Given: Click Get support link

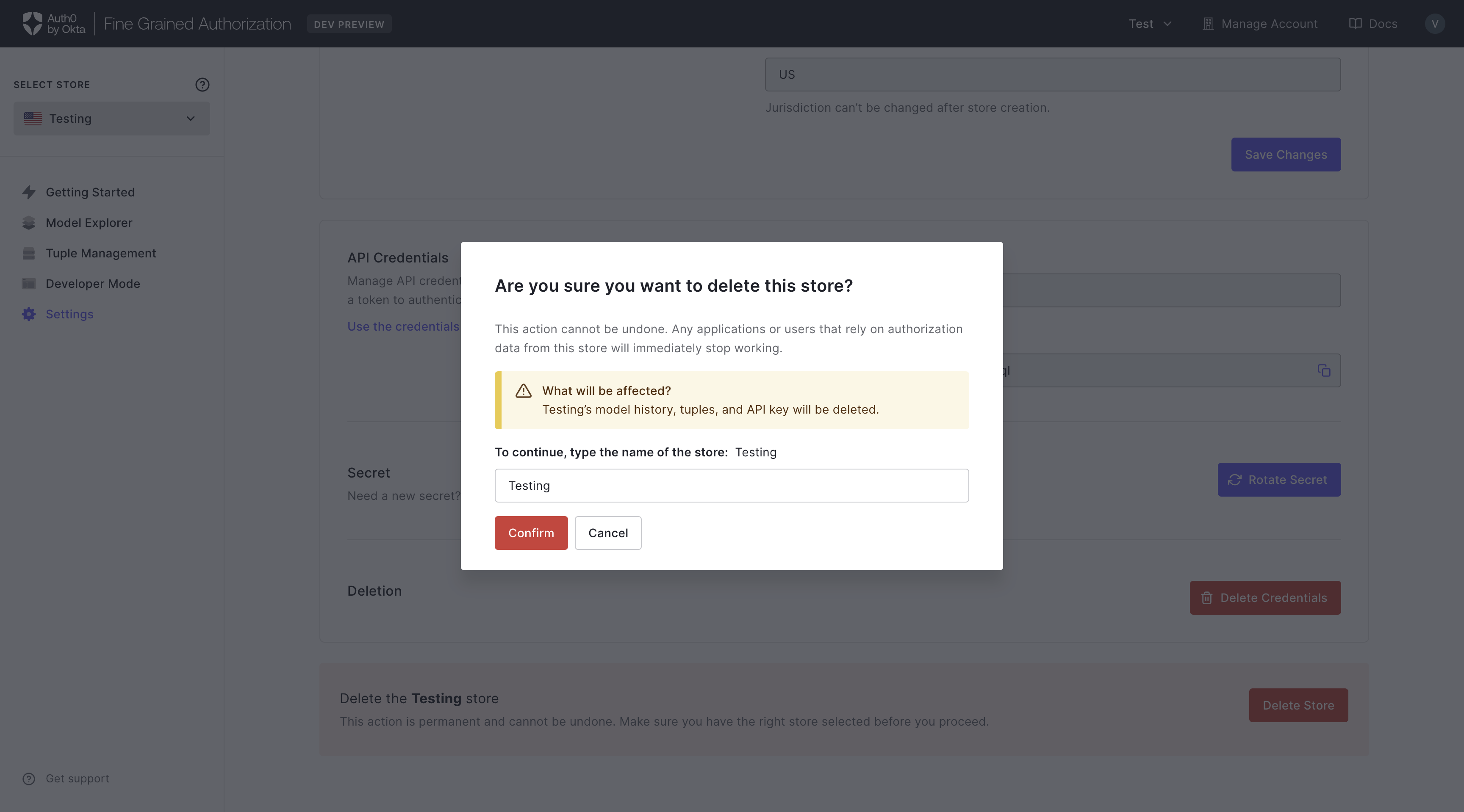Looking at the screenshot, I should 77,779.
